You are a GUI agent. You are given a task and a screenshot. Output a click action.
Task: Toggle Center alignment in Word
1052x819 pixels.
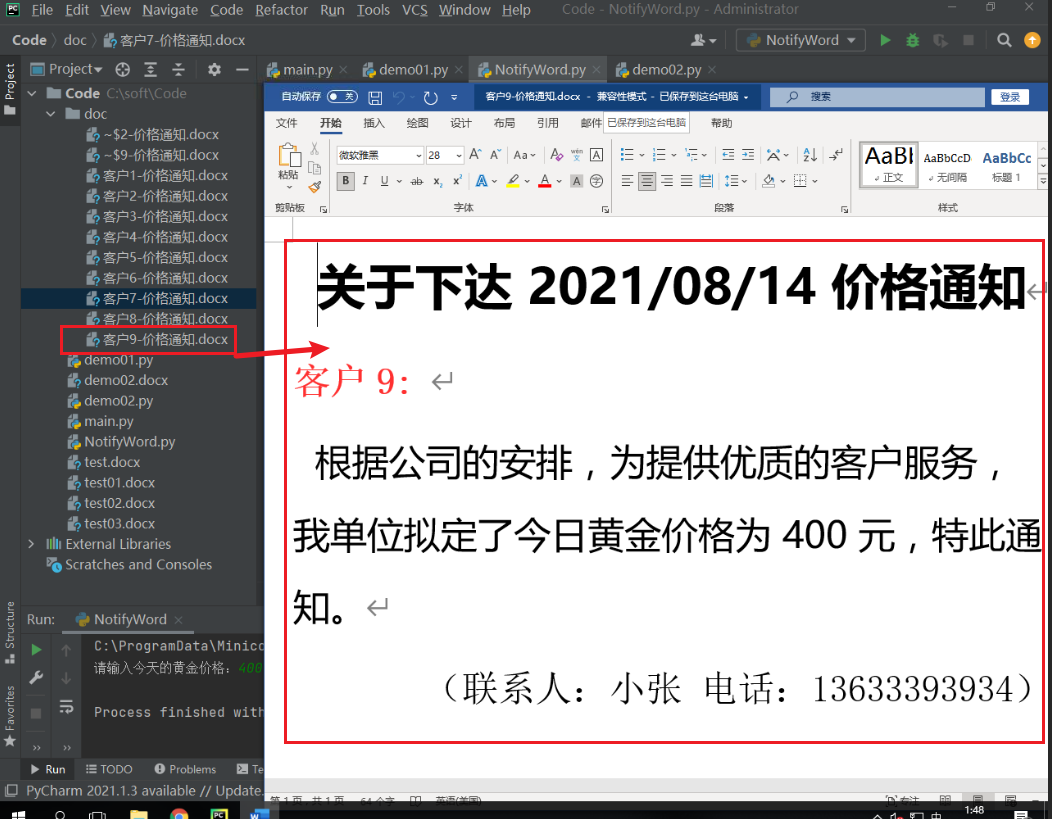pyautogui.click(x=647, y=181)
